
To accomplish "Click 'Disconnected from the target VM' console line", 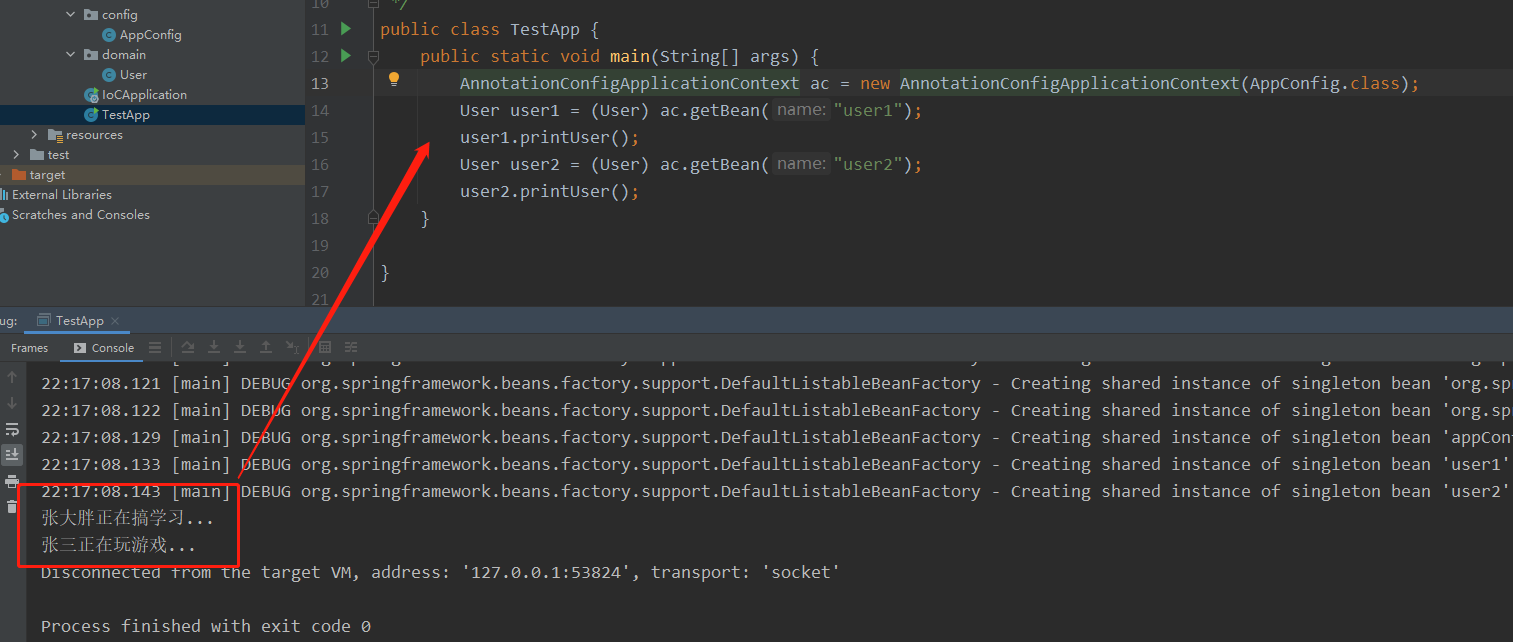I will (x=440, y=572).
